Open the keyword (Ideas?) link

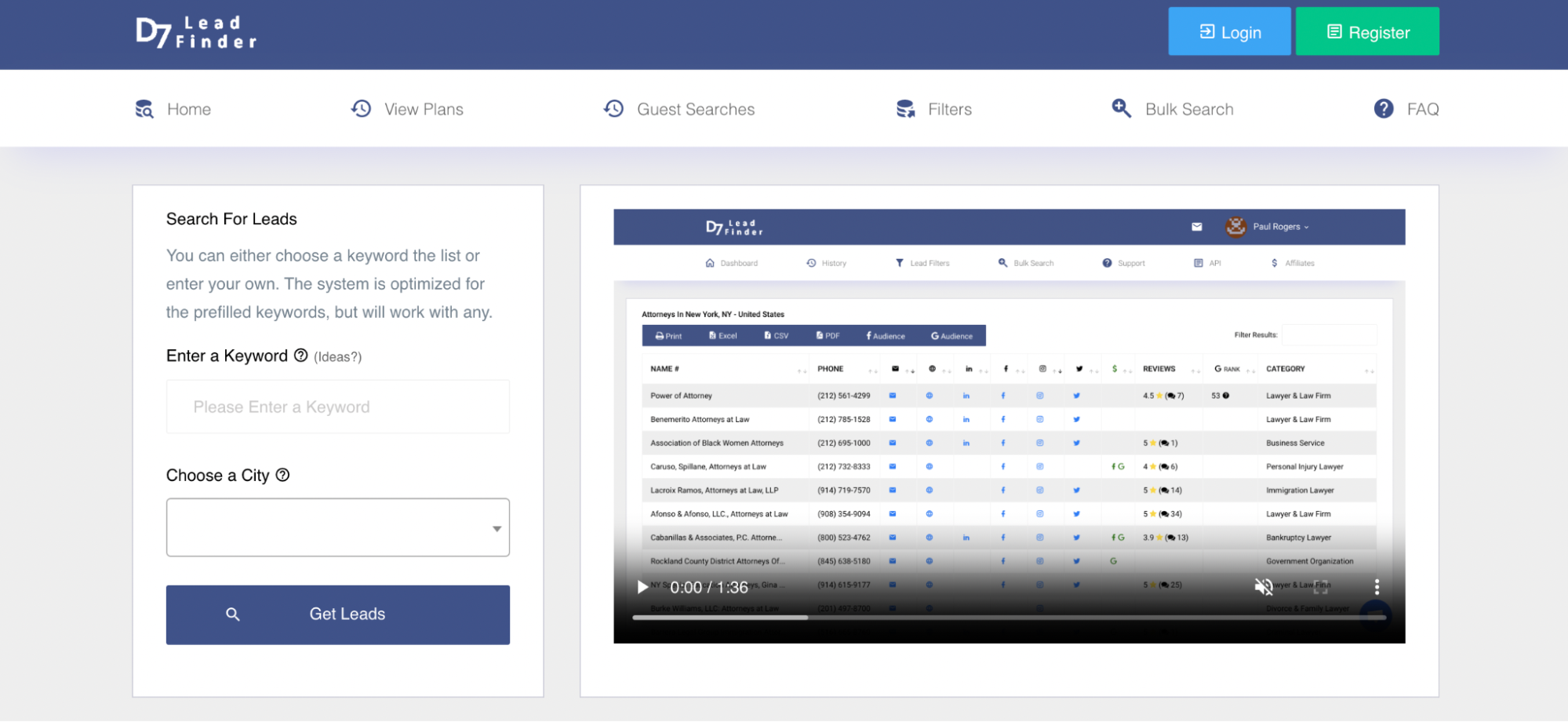tap(338, 357)
